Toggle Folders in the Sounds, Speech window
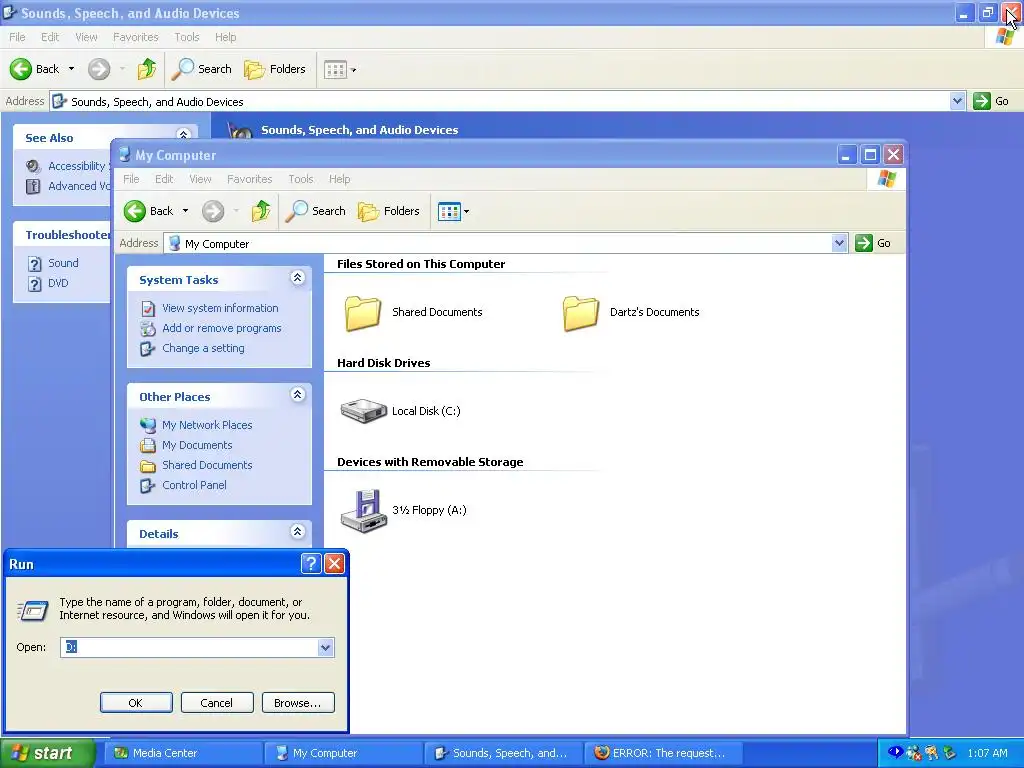Image resolution: width=1024 pixels, height=768 pixels. coord(275,69)
